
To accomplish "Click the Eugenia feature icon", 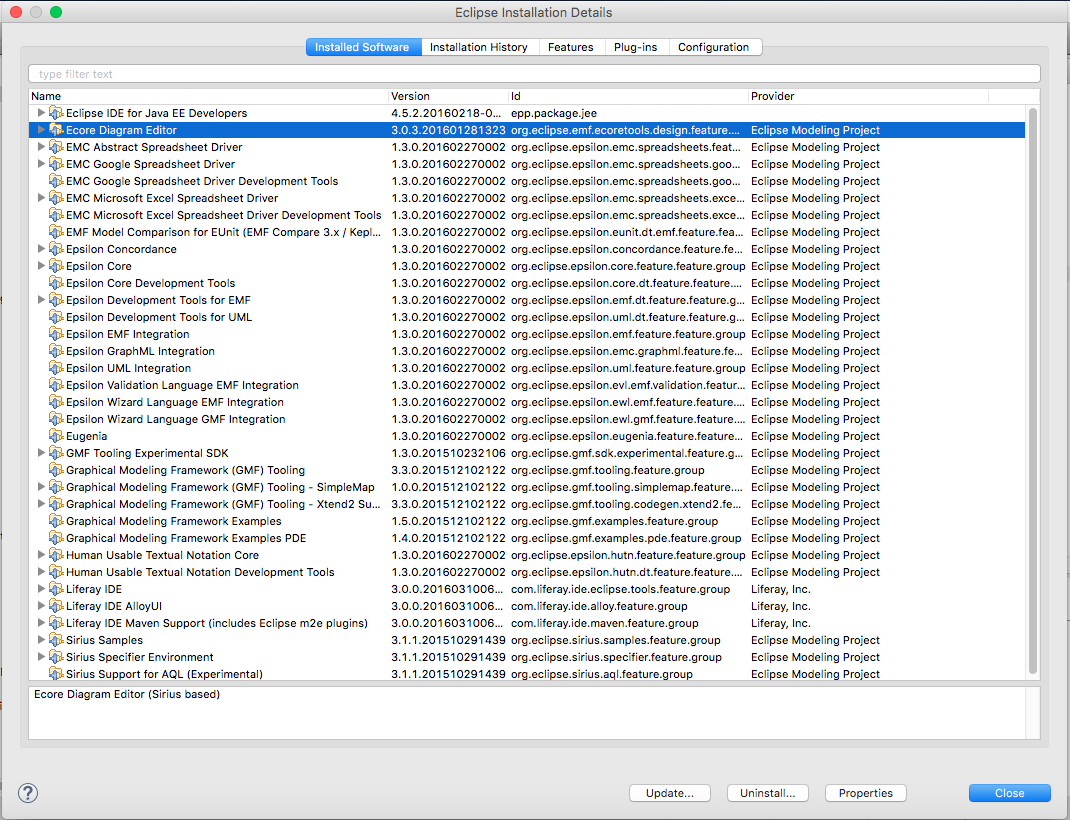I will tap(56, 437).
